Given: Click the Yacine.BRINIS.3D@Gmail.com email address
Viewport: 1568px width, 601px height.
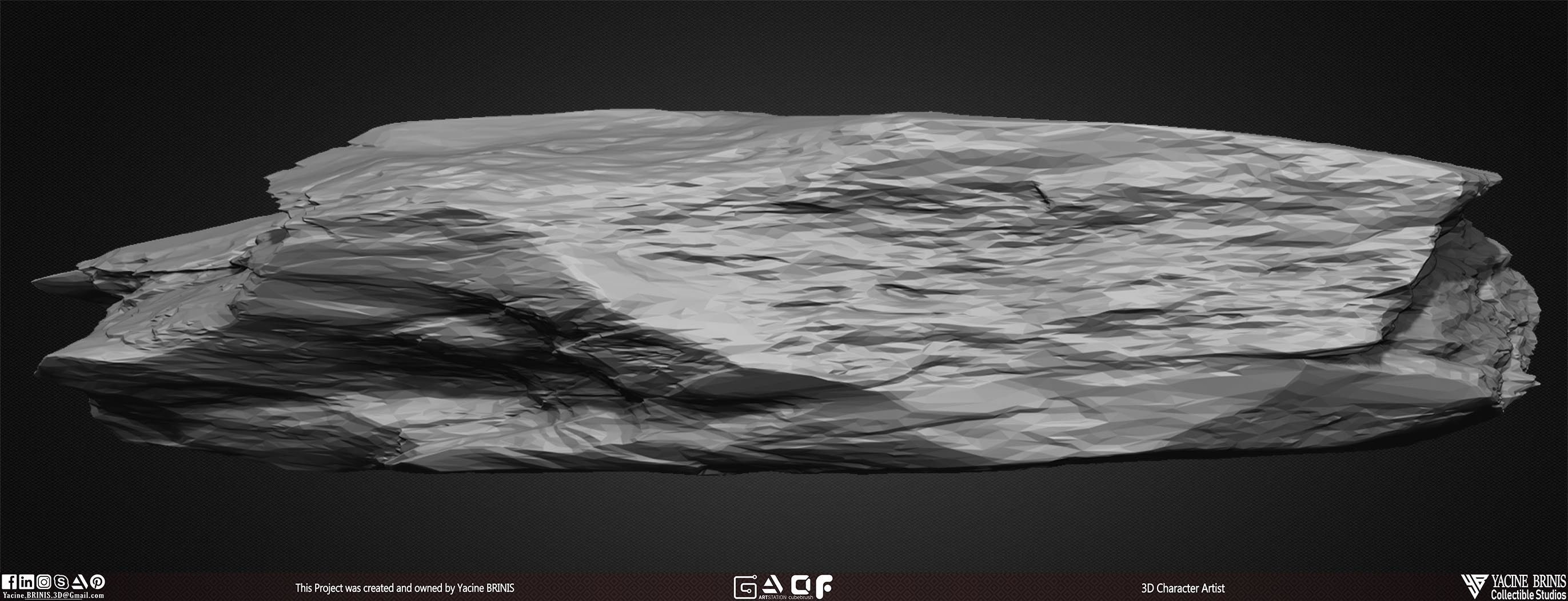Looking at the screenshot, I should coord(53,595).
